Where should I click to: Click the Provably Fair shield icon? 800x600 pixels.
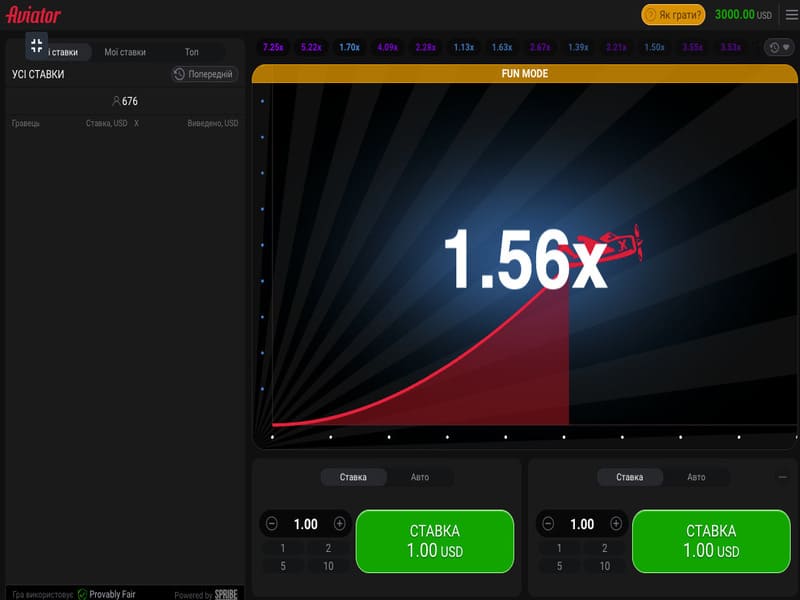point(83,594)
